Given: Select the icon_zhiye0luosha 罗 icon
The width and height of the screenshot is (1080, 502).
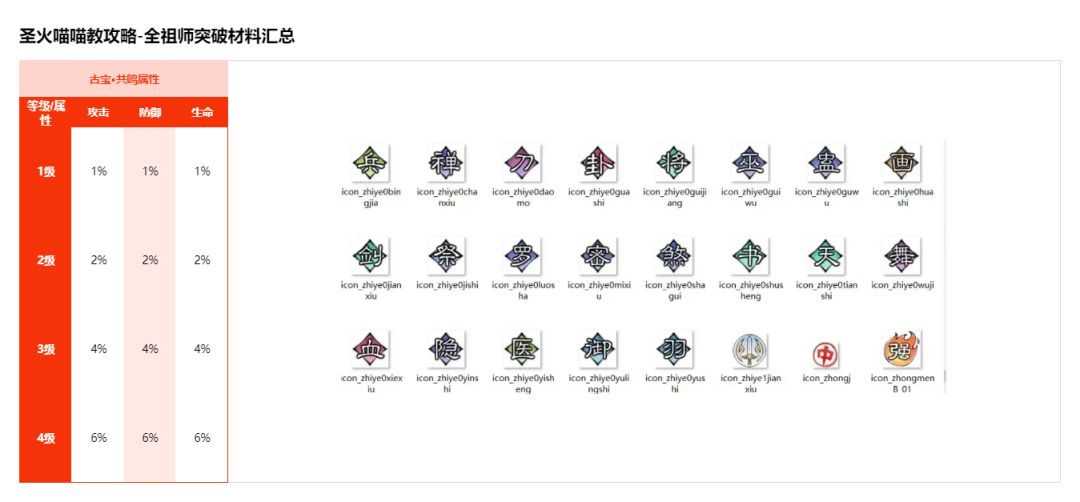Looking at the screenshot, I should tap(523, 255).
